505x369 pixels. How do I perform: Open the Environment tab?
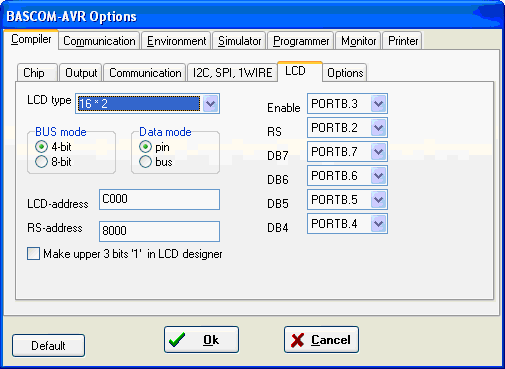tap(176, 41)
